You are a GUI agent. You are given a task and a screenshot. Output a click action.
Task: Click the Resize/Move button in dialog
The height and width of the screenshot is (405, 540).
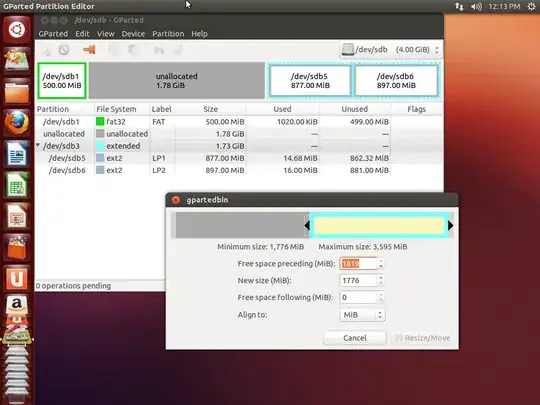pyautogui.click(x=422, y=338)
